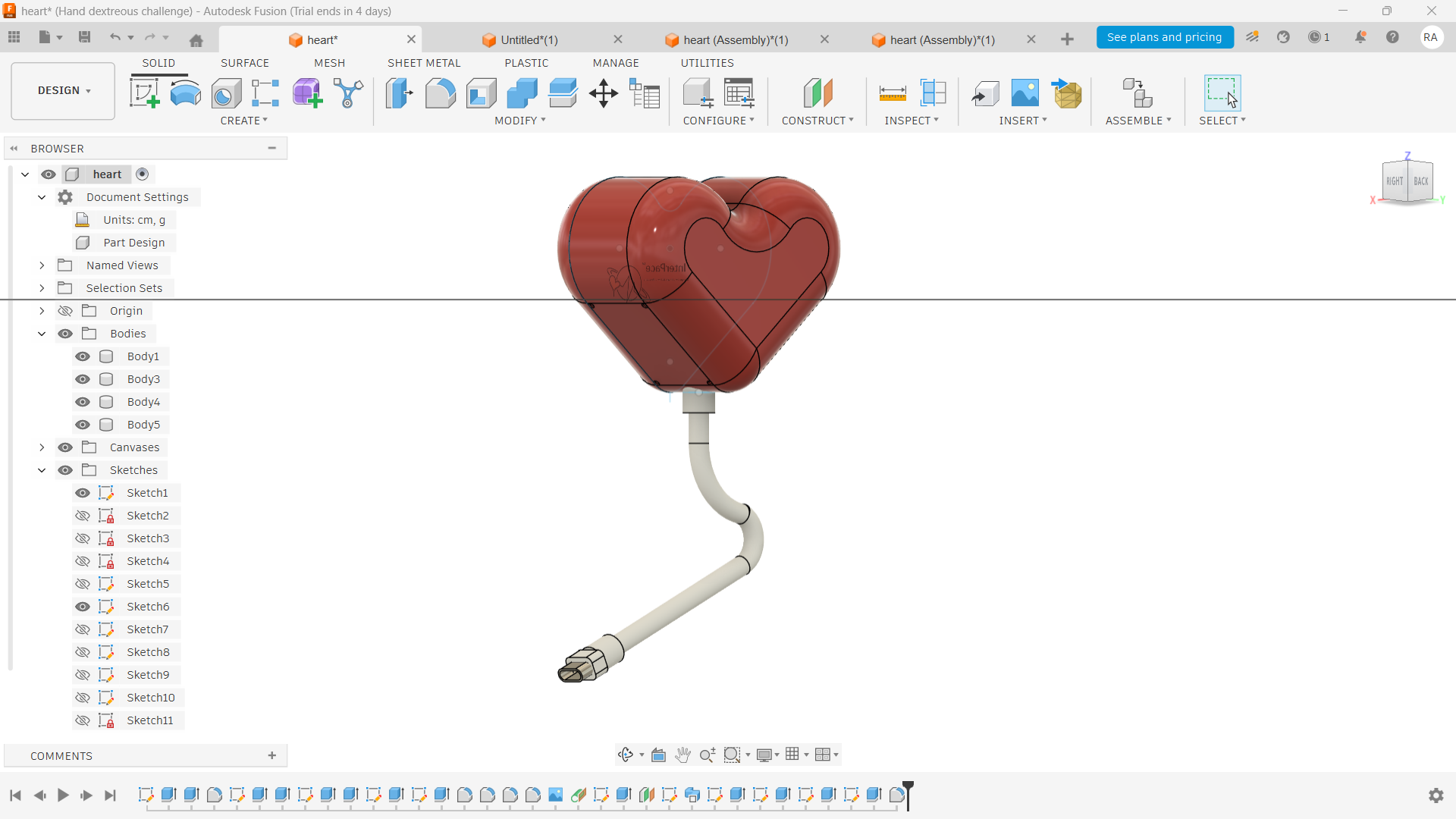This screenshot has width=1456, height=819.
Task: Open the Insert Canvas image icon
Action: click(x=1025, y=93)
